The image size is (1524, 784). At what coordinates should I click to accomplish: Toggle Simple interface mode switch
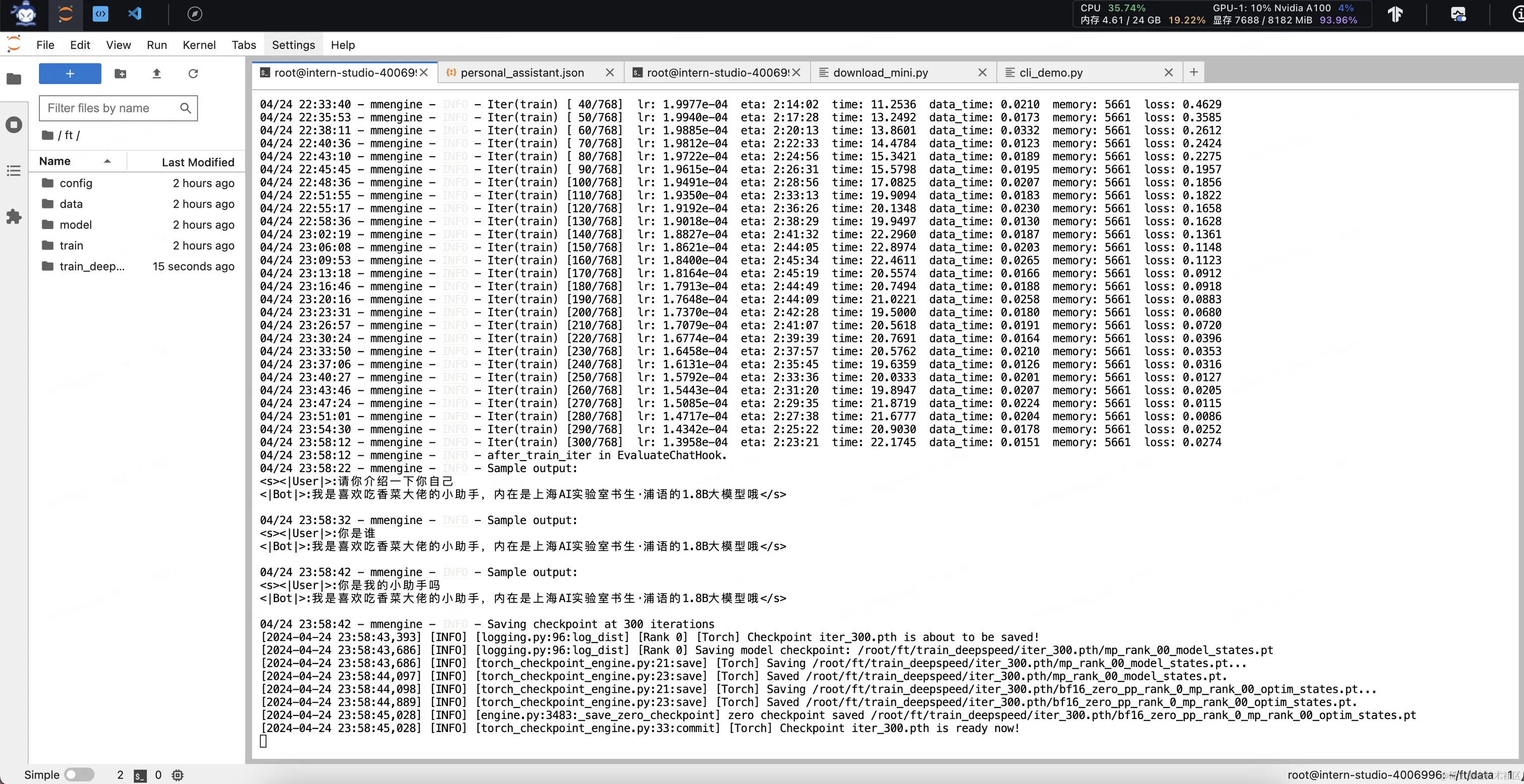[x=79, y=774]
